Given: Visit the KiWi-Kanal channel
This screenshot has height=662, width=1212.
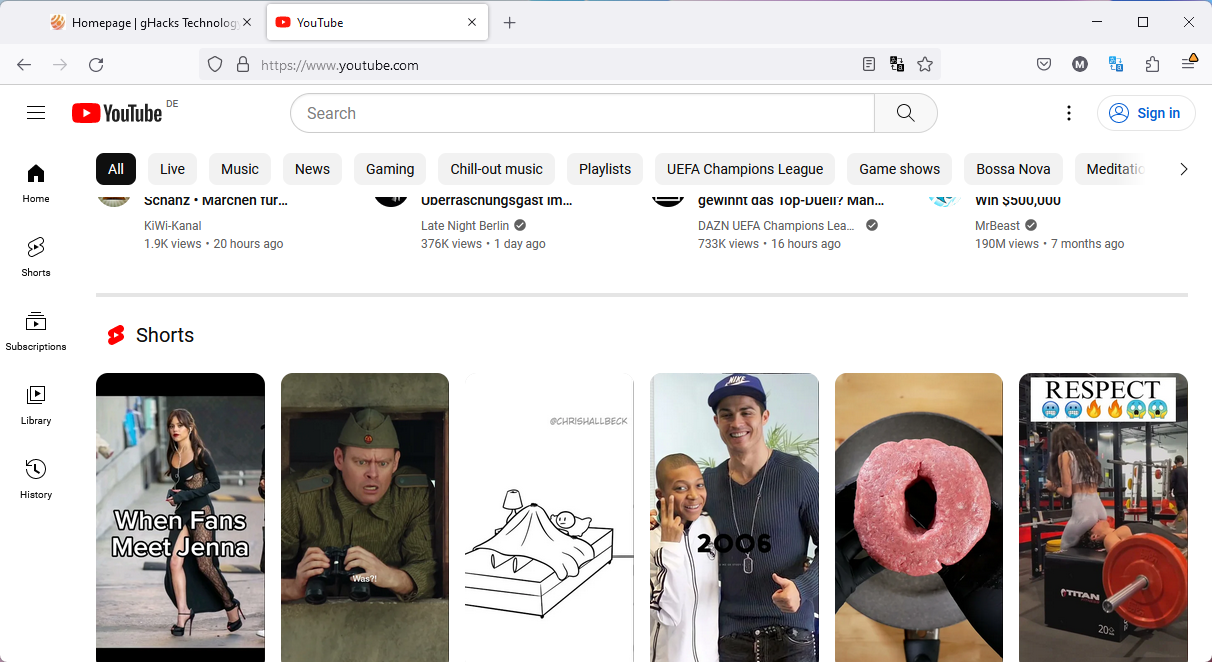Looking at the screenshot, I should [172, 225].
